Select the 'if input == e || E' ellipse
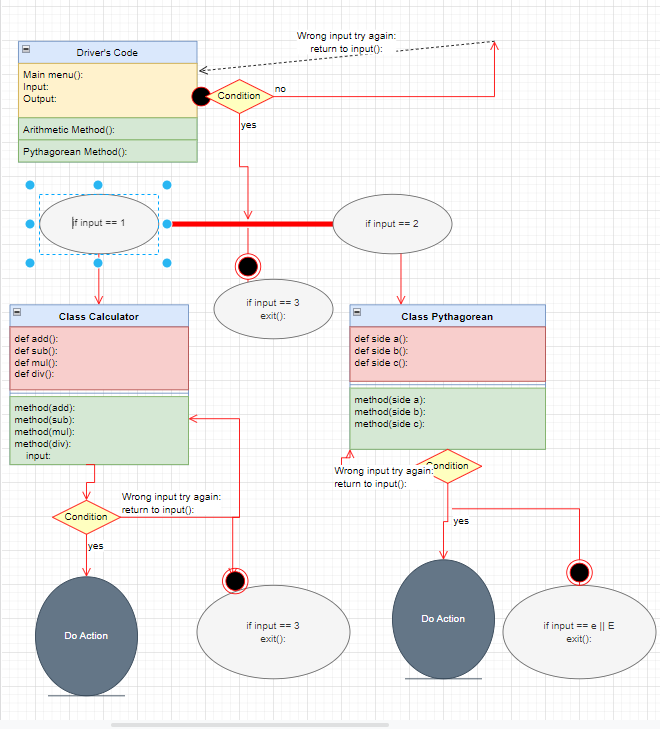660x729 pixels. pyautogui.click(x=579, y=632)
